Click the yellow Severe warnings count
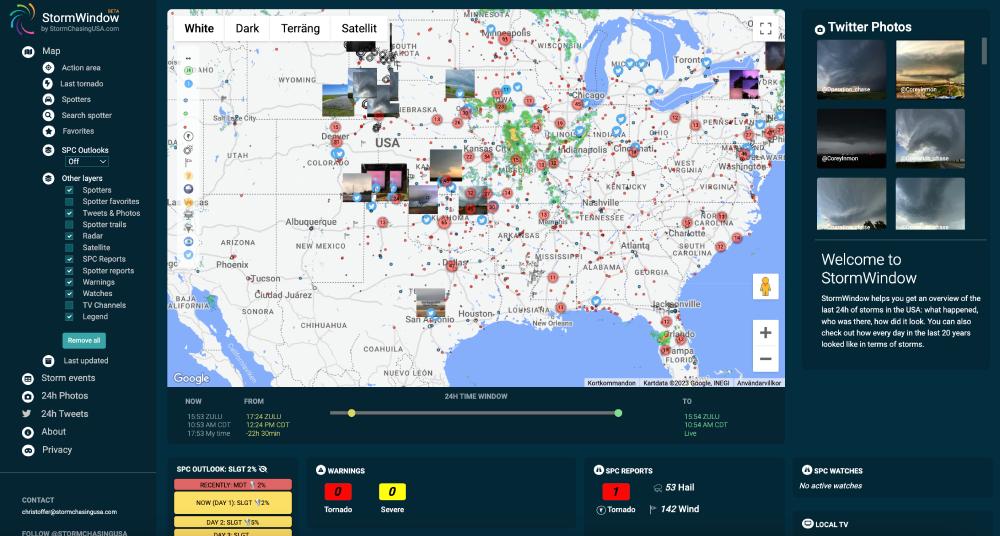 coord(392,492)
